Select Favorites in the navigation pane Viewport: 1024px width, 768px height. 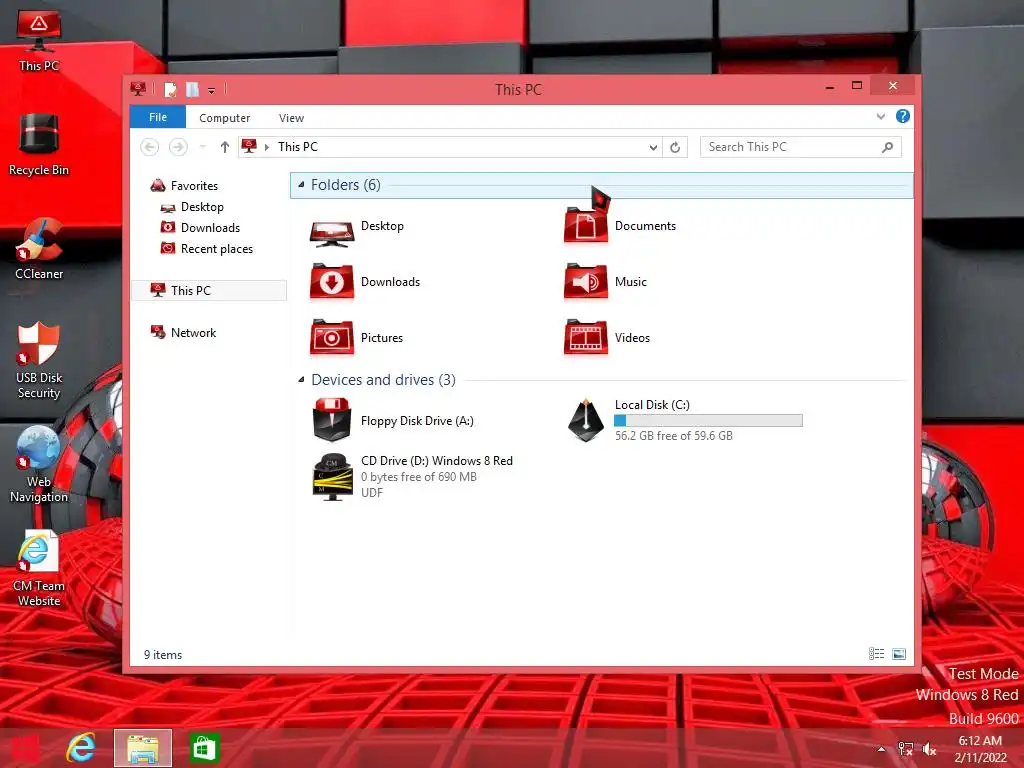(194, 185)
